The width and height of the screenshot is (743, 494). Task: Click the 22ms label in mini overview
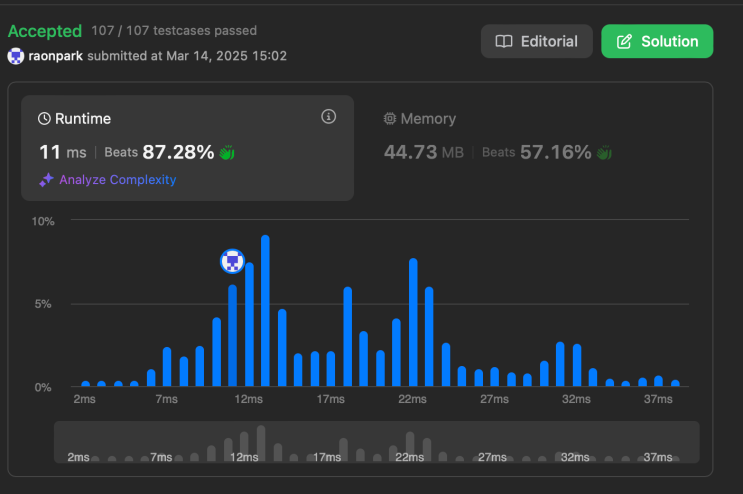tap(409, 457)
